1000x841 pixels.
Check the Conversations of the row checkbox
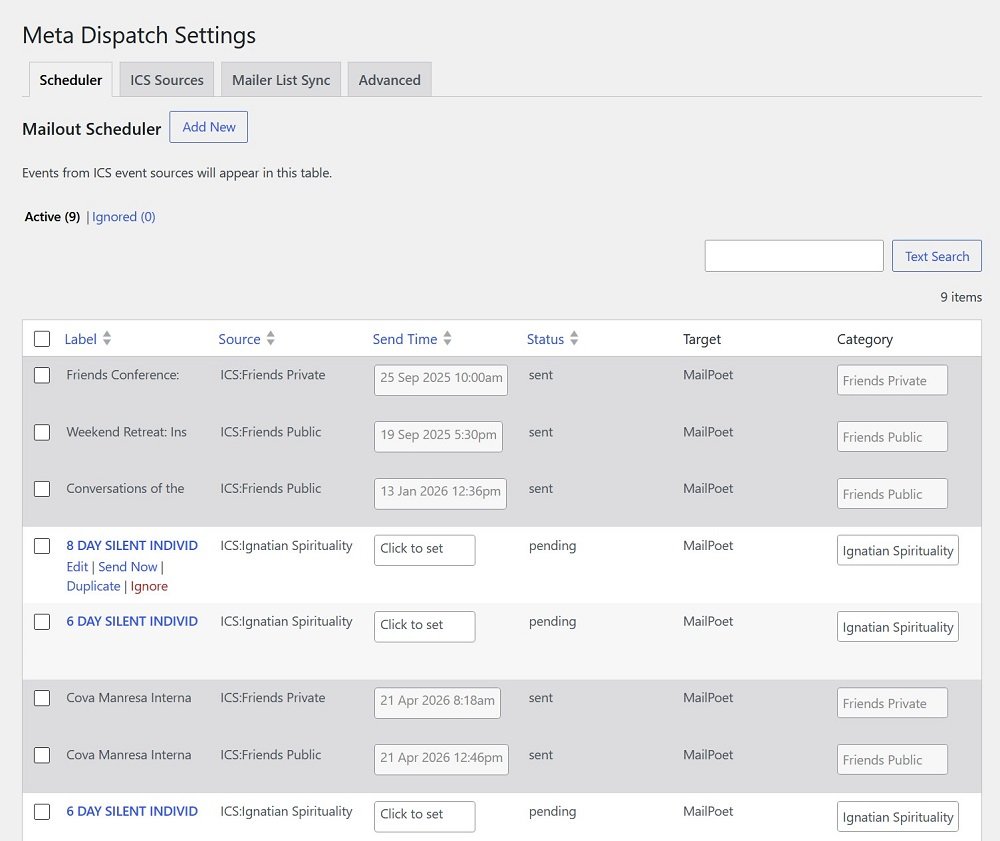[x=42, y=489]
